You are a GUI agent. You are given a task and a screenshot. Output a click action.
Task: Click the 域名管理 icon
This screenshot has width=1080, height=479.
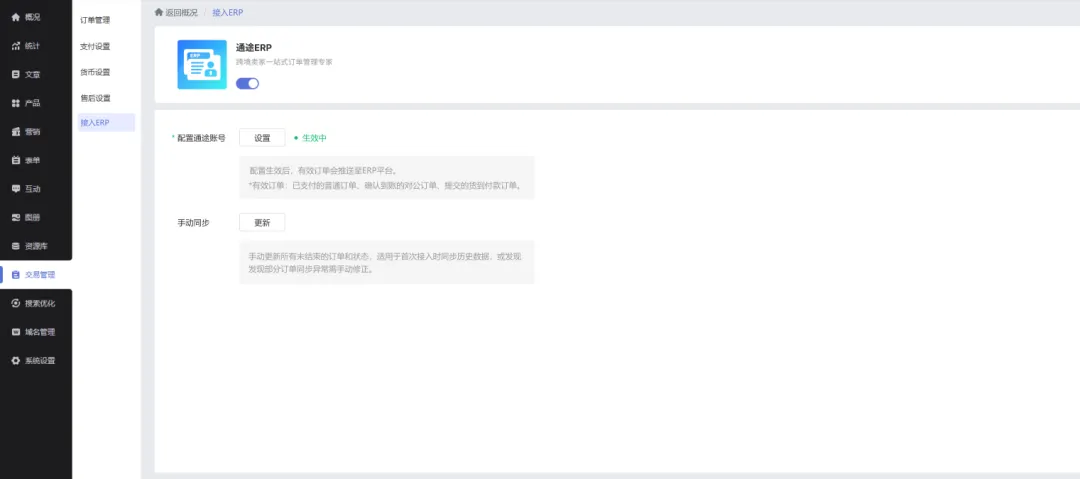point(16,332)
